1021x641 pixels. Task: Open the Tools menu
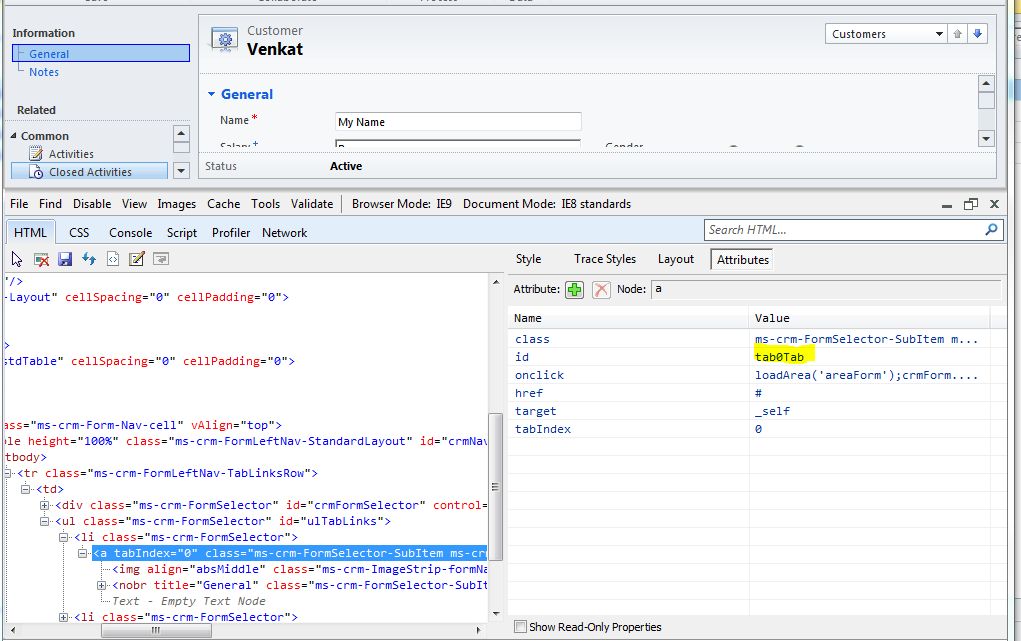(x=265, y=204)
